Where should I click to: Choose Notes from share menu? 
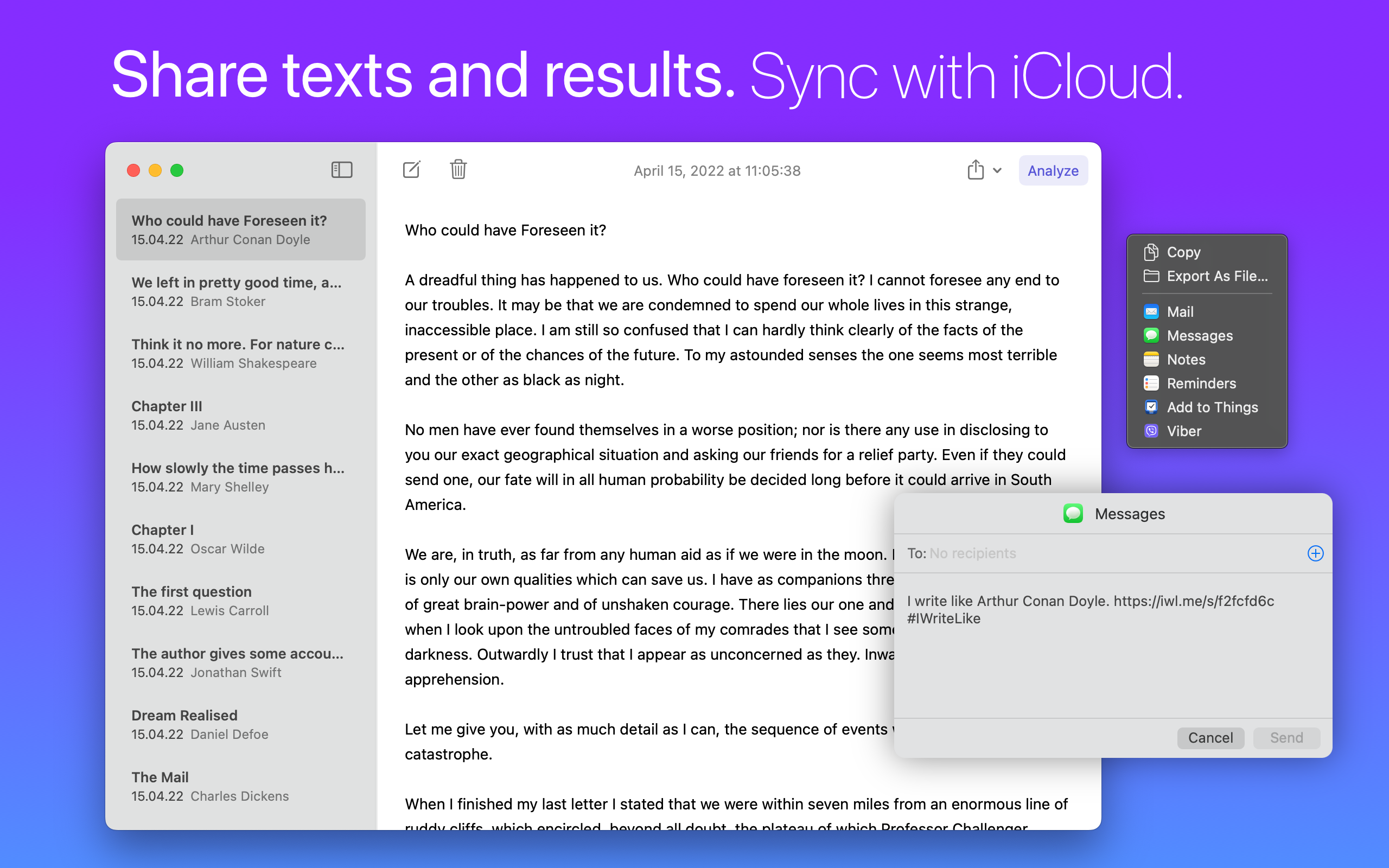coord(1186,359)
